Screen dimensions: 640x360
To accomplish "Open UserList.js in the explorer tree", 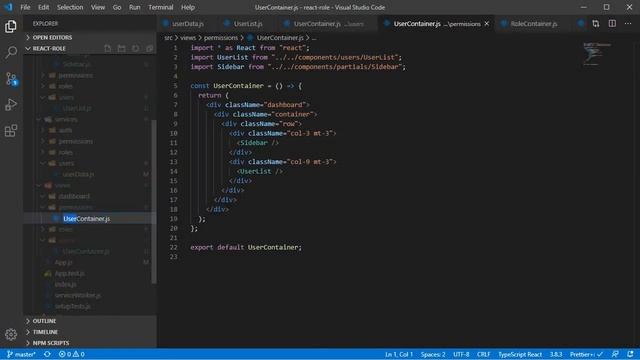I will click(x=77, y=108).
